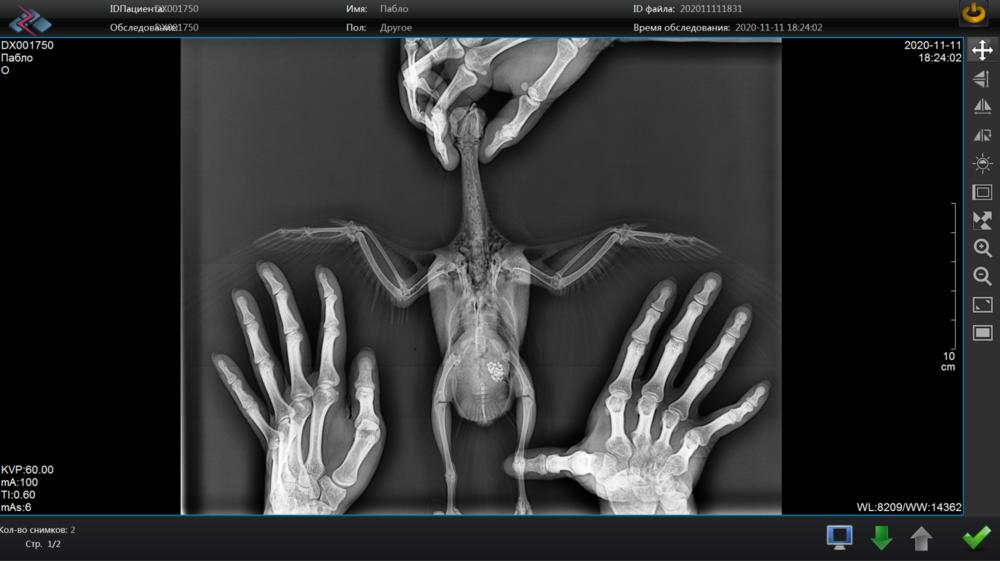Click the TI:0.60 value

18,495
